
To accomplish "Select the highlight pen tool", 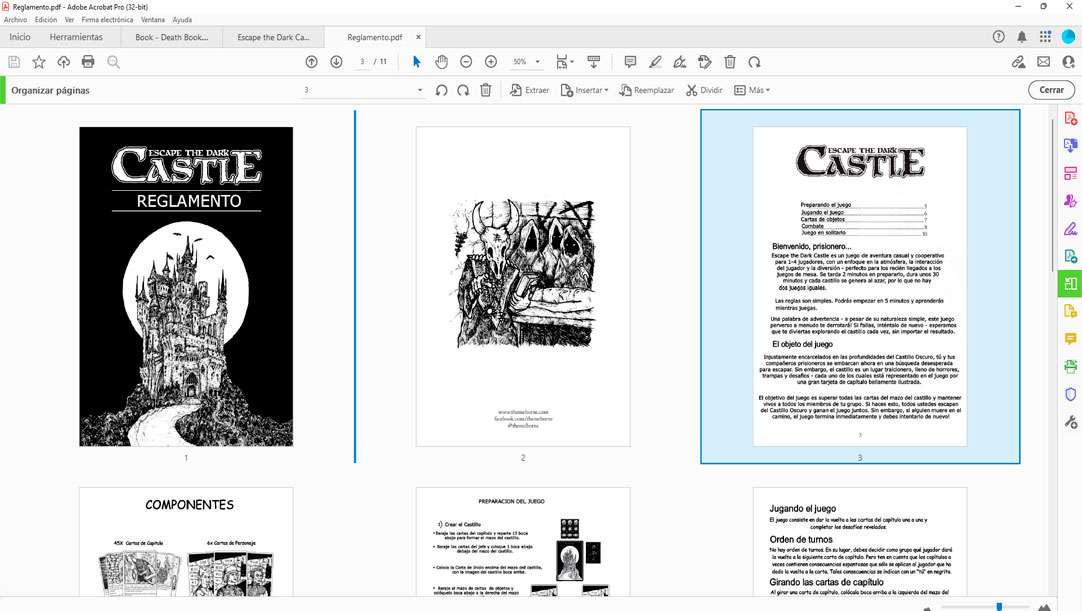I will pyautogui.click(x=655, y=62).
